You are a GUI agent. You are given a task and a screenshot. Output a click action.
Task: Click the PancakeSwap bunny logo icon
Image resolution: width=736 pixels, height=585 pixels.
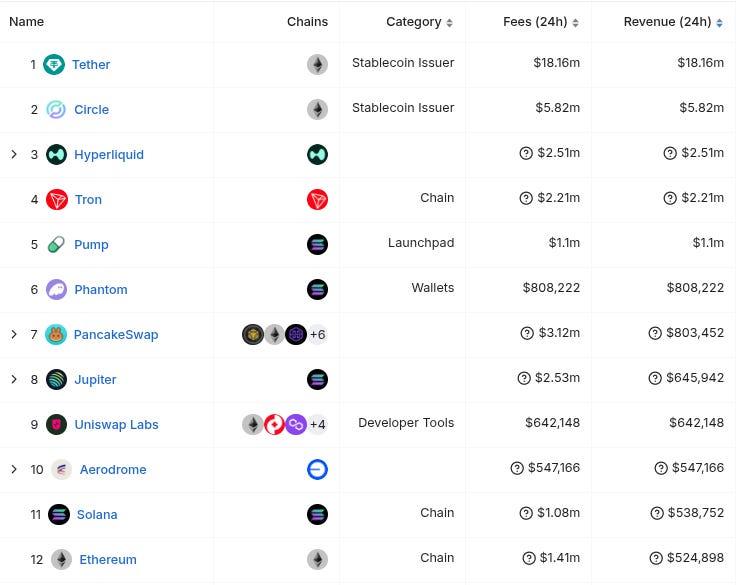tap(57, 335)
